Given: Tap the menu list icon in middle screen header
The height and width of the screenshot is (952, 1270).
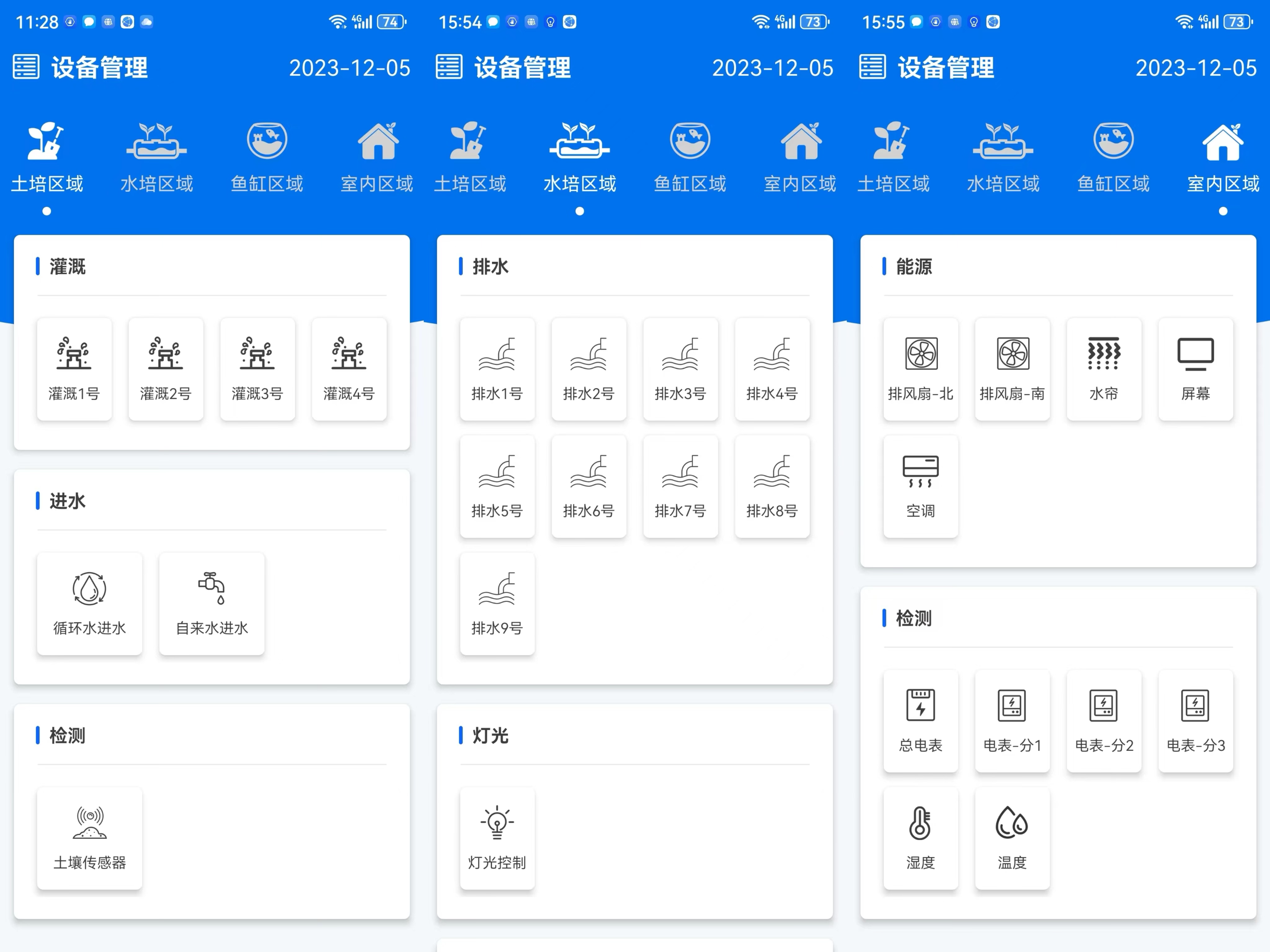Looking at the screenshot, I should point(450,67).
